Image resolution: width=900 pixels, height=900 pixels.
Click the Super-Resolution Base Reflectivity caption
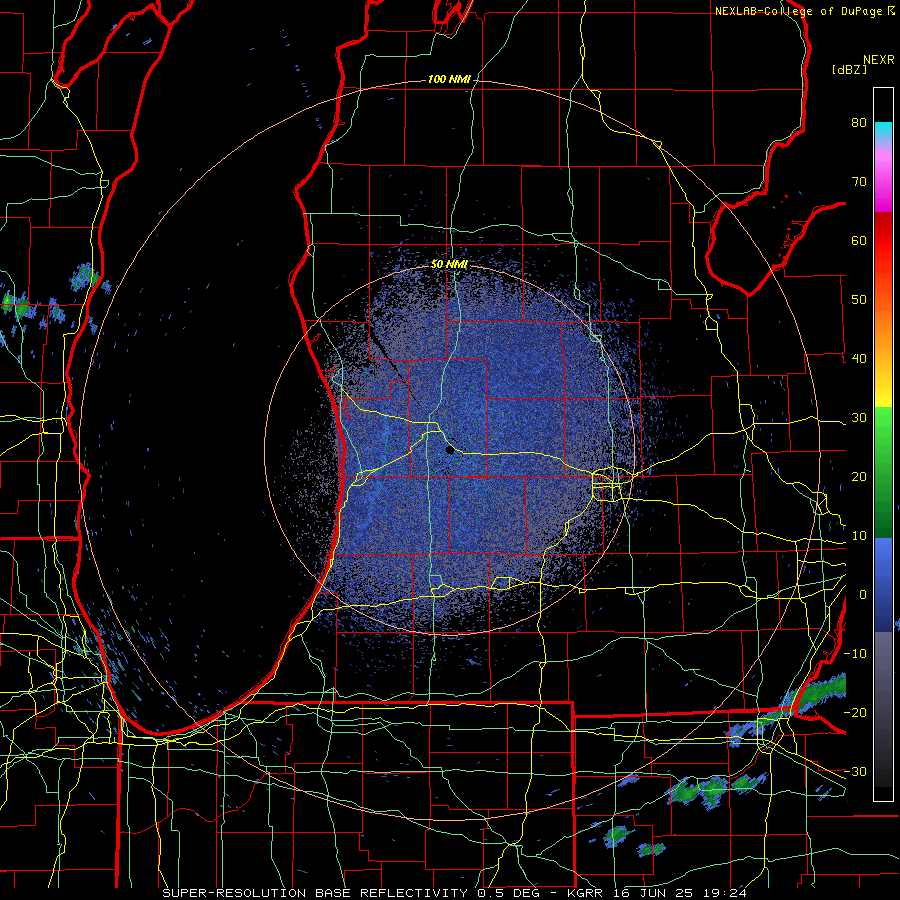click(455, 893)
